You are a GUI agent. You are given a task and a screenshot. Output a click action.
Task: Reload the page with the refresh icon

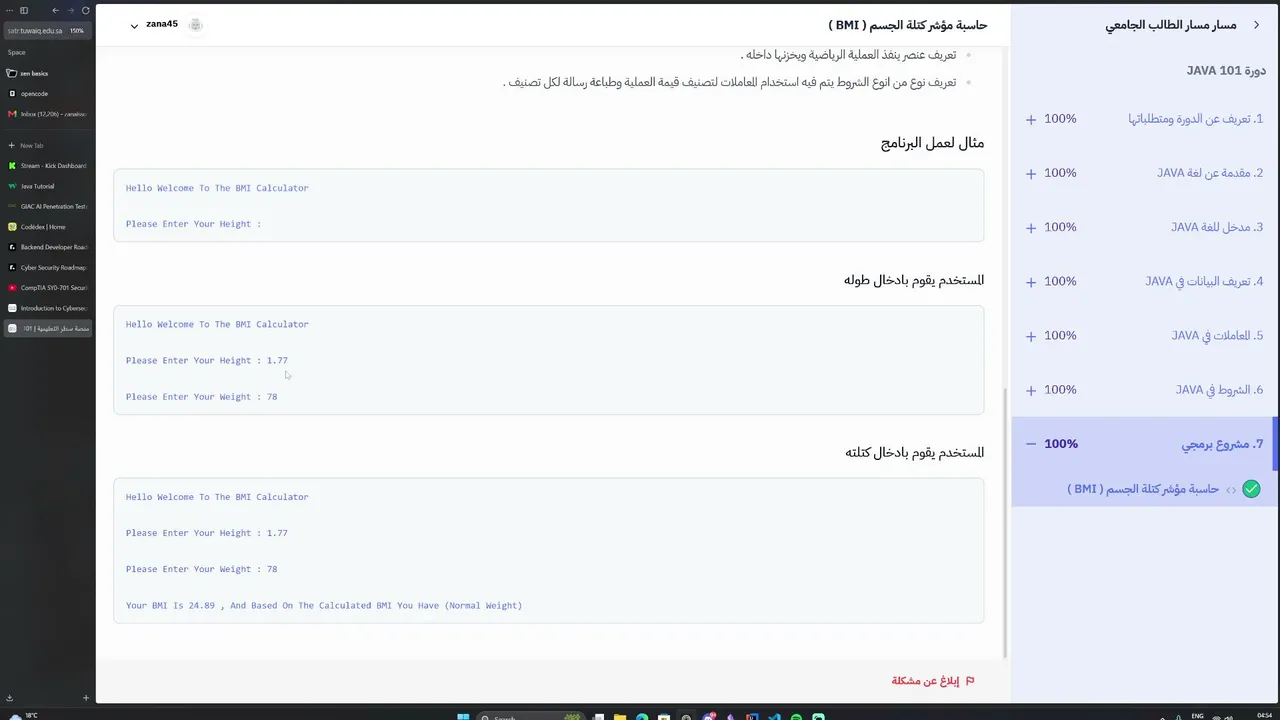(85, 10)
